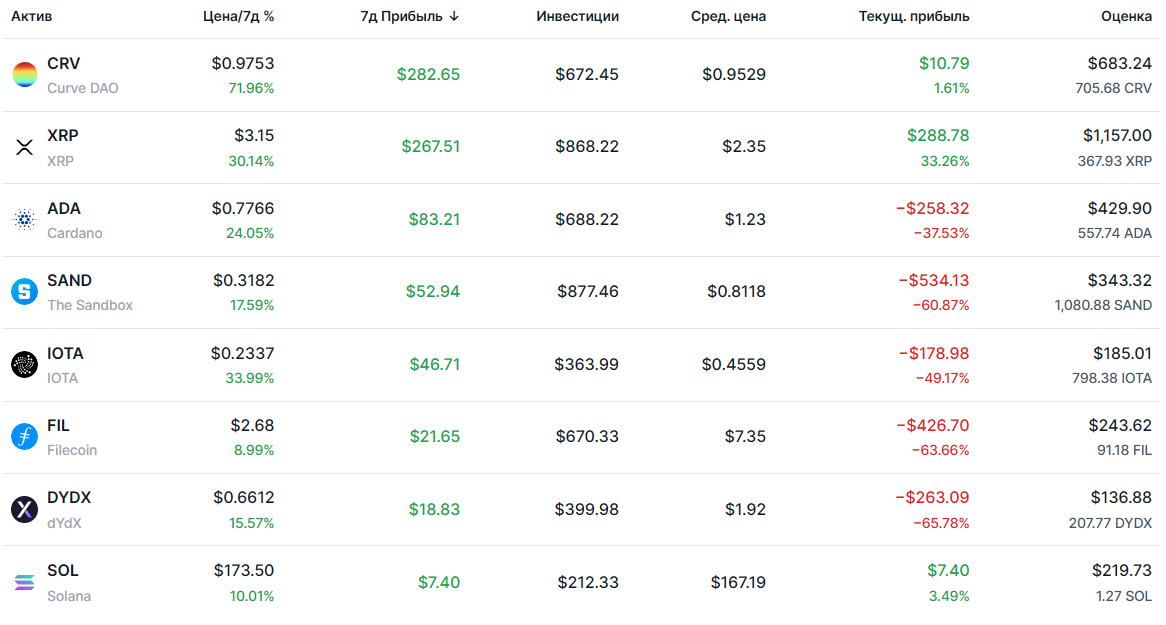The width and height of the screenshot is (1166, 625).
Task: Click the IOTA coin logo icon
Action: click(24, 365)
